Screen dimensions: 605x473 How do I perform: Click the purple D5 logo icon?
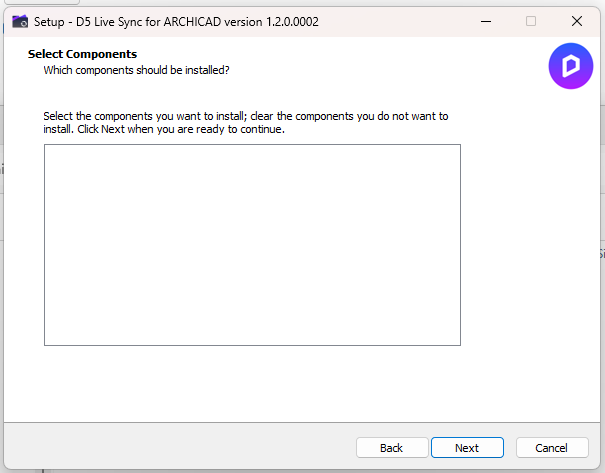(570, 67)
